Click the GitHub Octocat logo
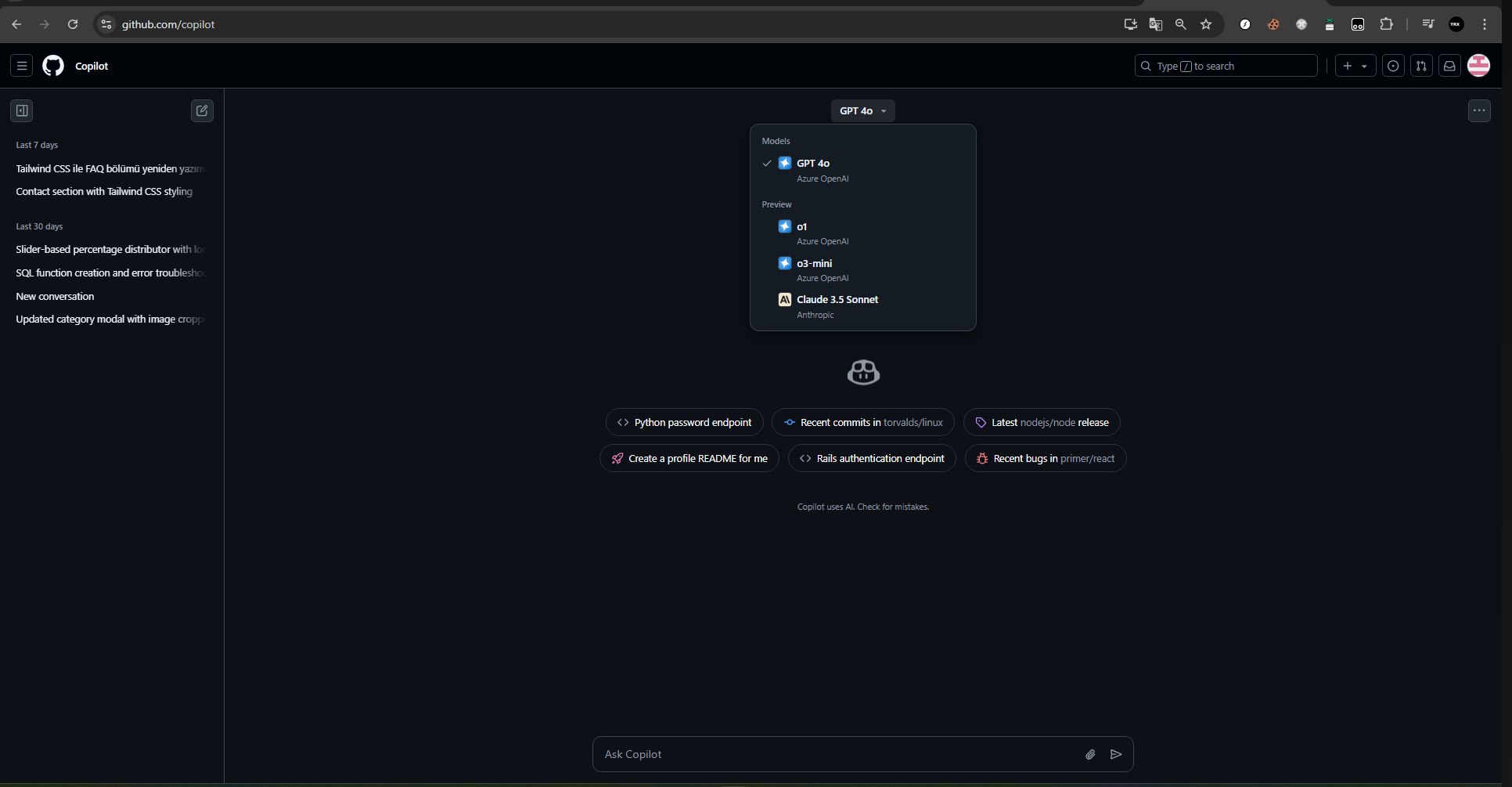Image resolution: width=1512 pixels, height=787 pixels. click(53, 66)
